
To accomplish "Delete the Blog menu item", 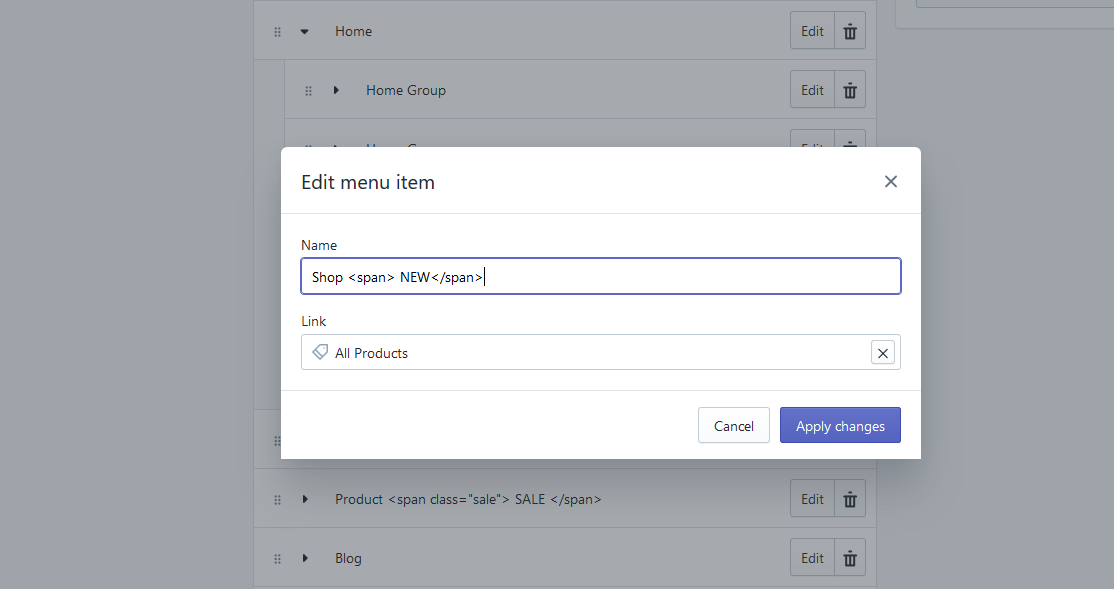I will coord(850,558).
